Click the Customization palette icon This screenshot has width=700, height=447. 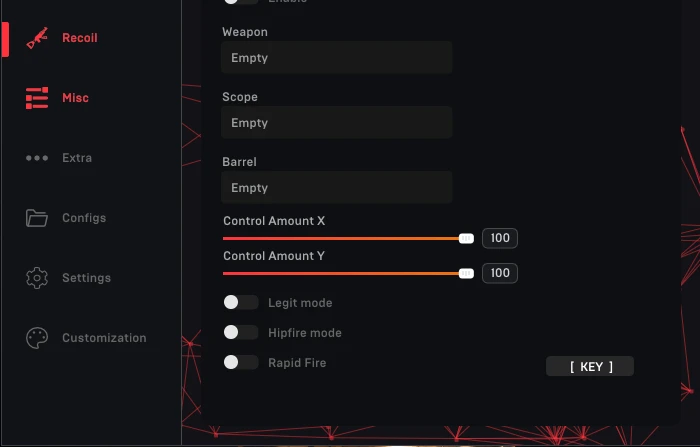(37, 338)
